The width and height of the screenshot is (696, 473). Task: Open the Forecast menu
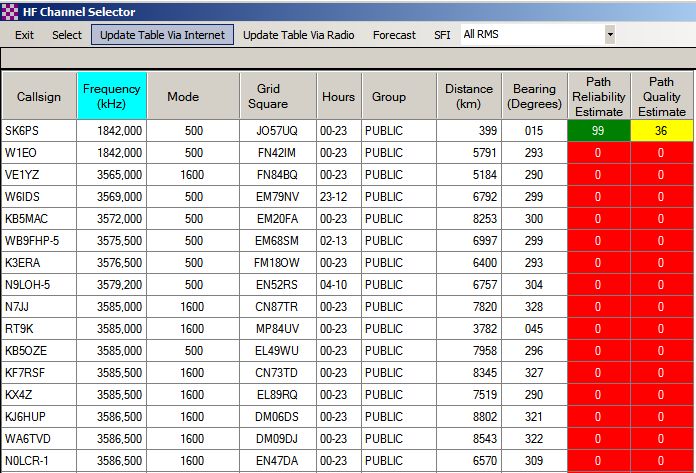[x=394, y=35]
